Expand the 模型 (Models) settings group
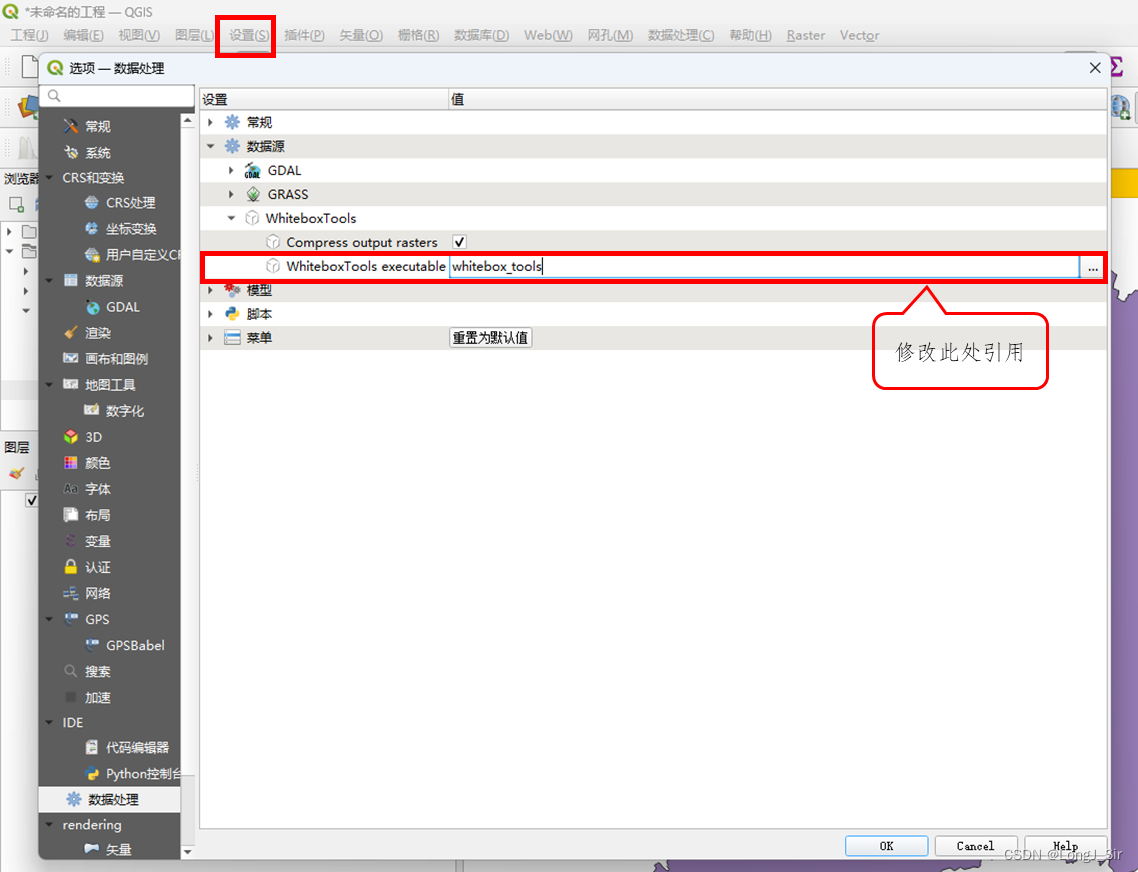1138x872 pixels. tap(210, 290)
